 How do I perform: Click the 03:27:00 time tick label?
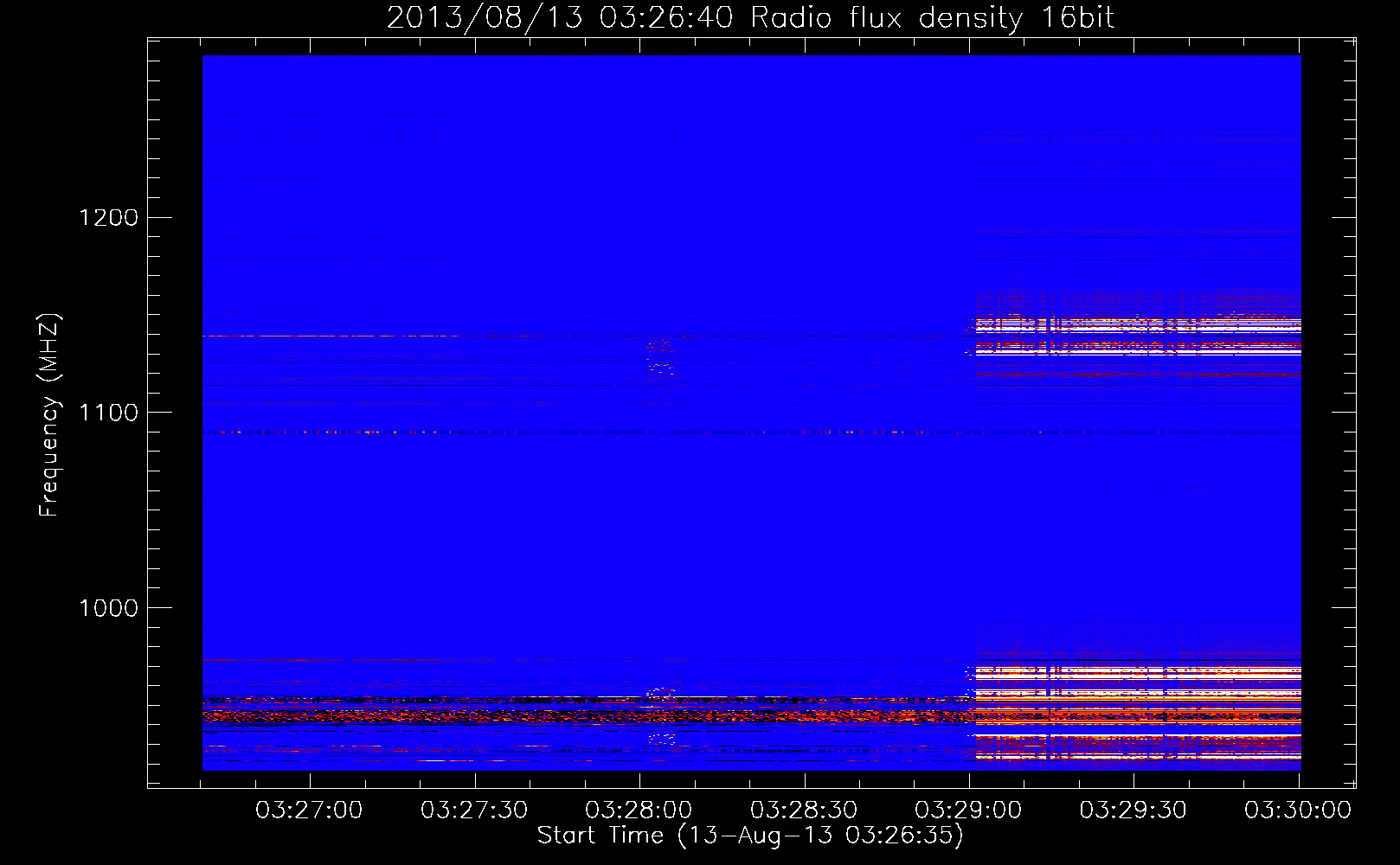pyautogui.click(x=309, y=811)
